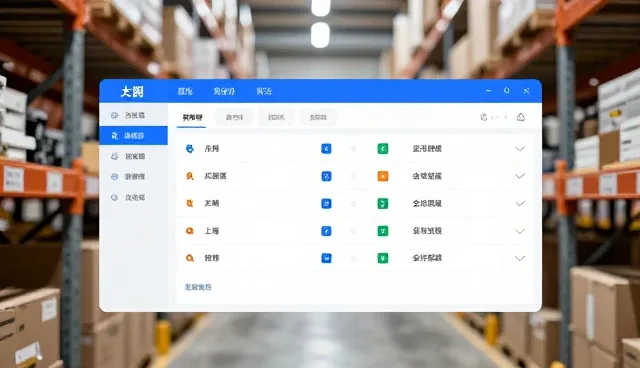This screenshot has height=368, width=640.
Task: Click the clock history icon above the list
Action: click(x=484, y=117)
